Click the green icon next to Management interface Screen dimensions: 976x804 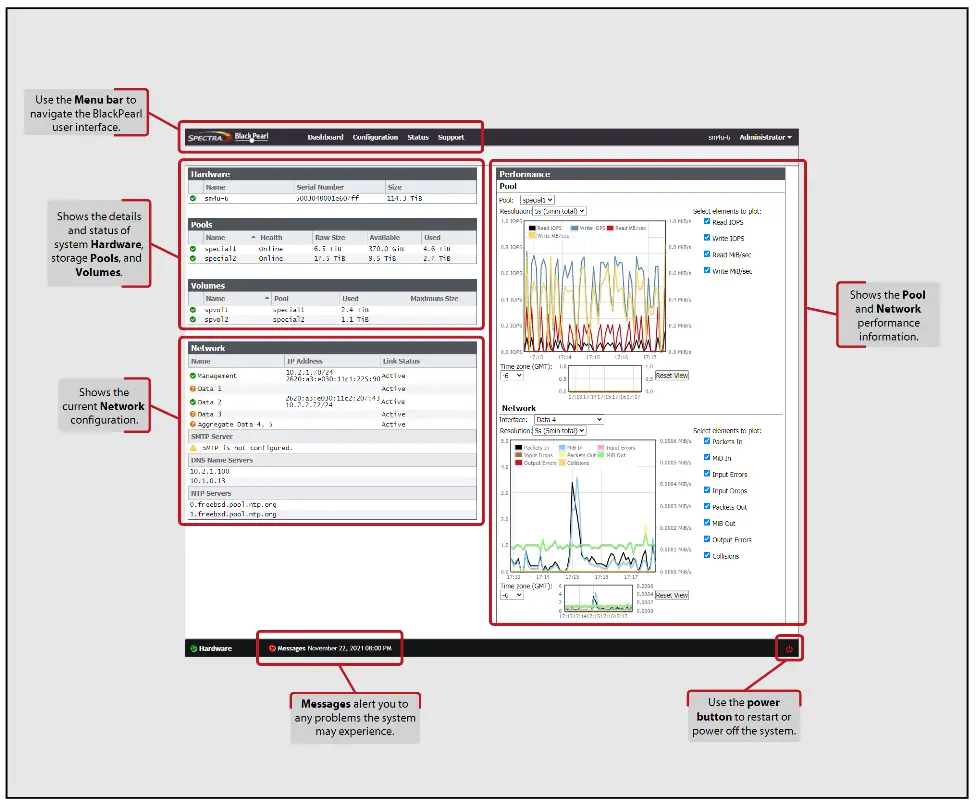pos(193,375)
